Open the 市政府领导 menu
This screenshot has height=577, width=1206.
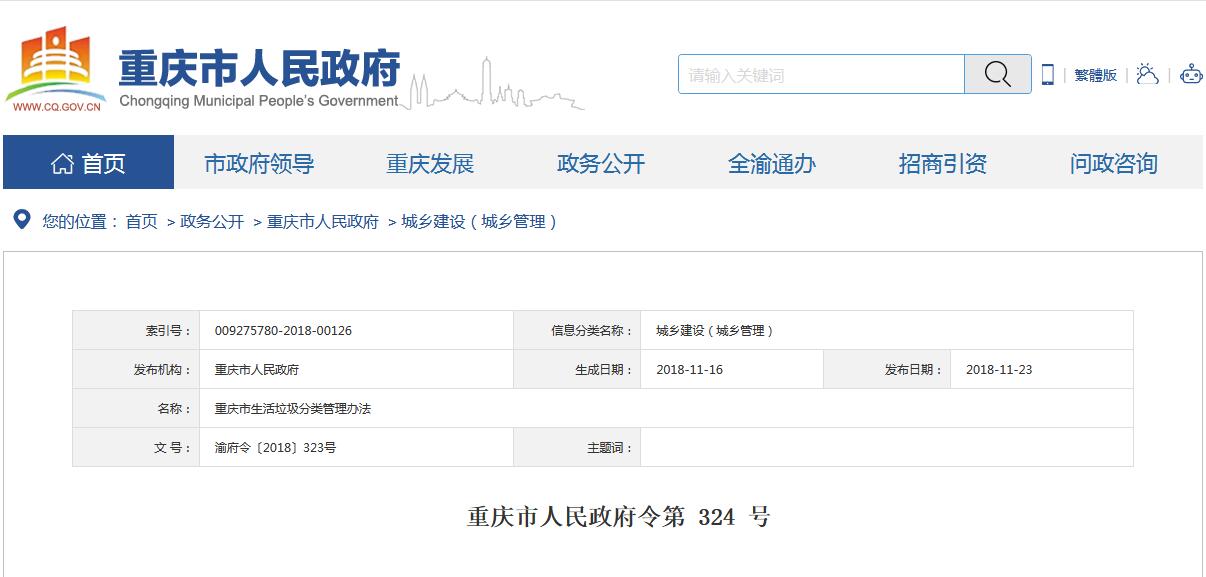(259, 163)
